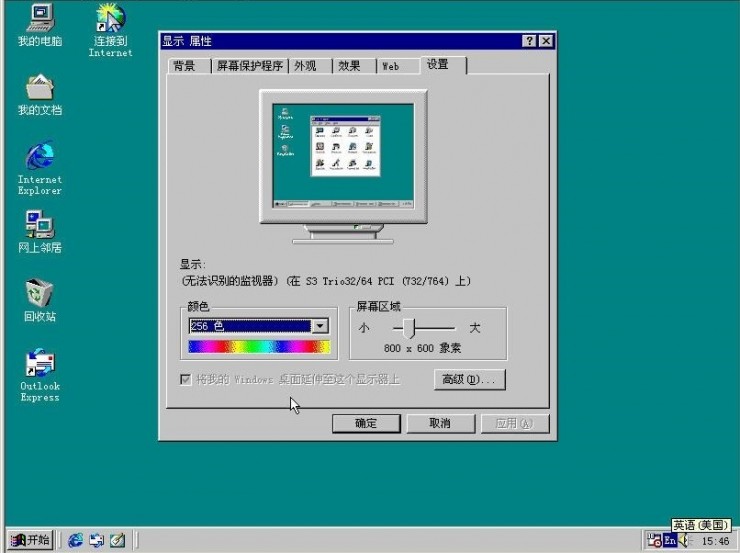
Task: Expand the 颜色 color depth dropdown arrow
Action: click(x=320, y=326)
